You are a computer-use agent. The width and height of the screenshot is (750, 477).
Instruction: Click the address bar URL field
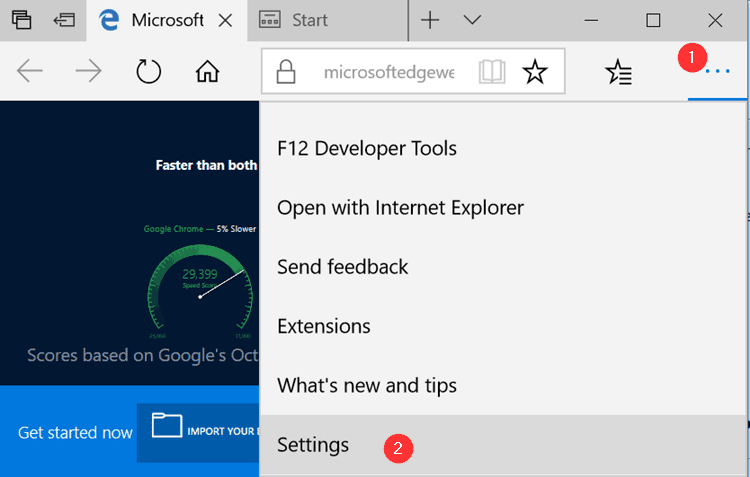(388, 72)
